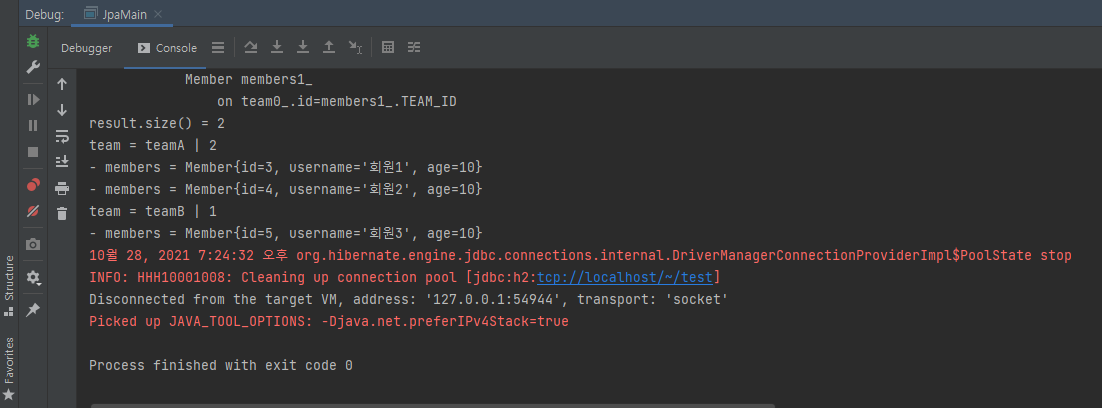Click the 'result.size() = 2' line
Viewport: 1102px width, 408px height.
click(157, 124)
